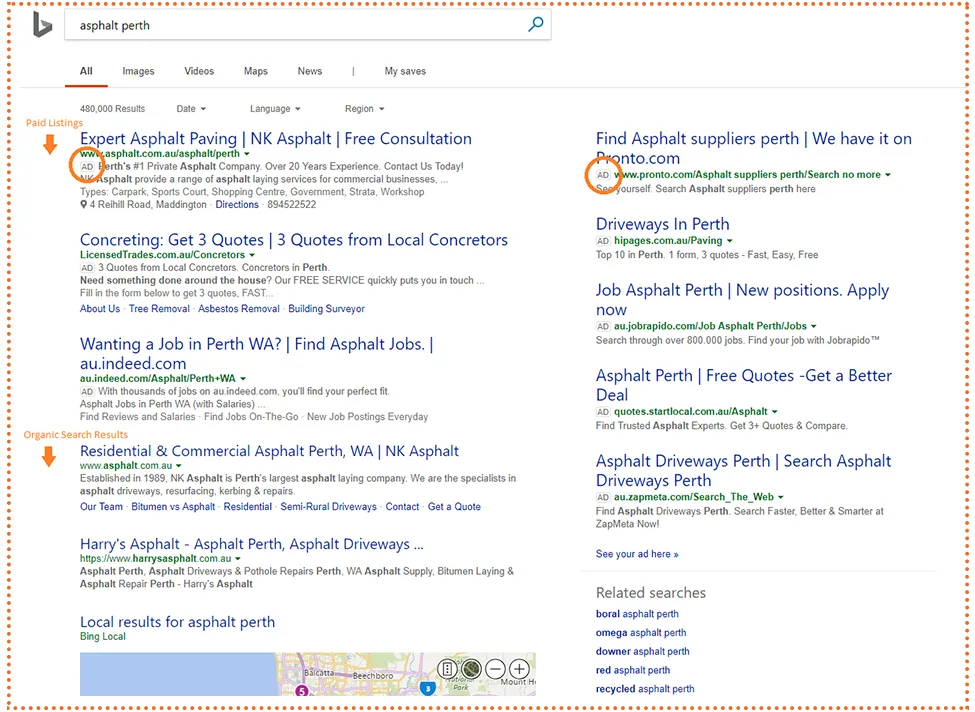Open Asphalt Driveways Perth Search ad

(743, 471)
